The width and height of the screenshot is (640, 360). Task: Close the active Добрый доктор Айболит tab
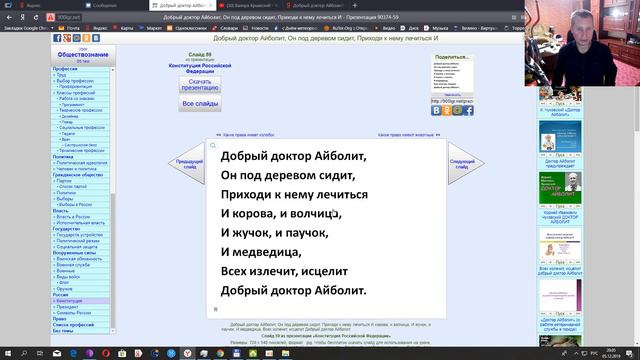pos(211,6)
